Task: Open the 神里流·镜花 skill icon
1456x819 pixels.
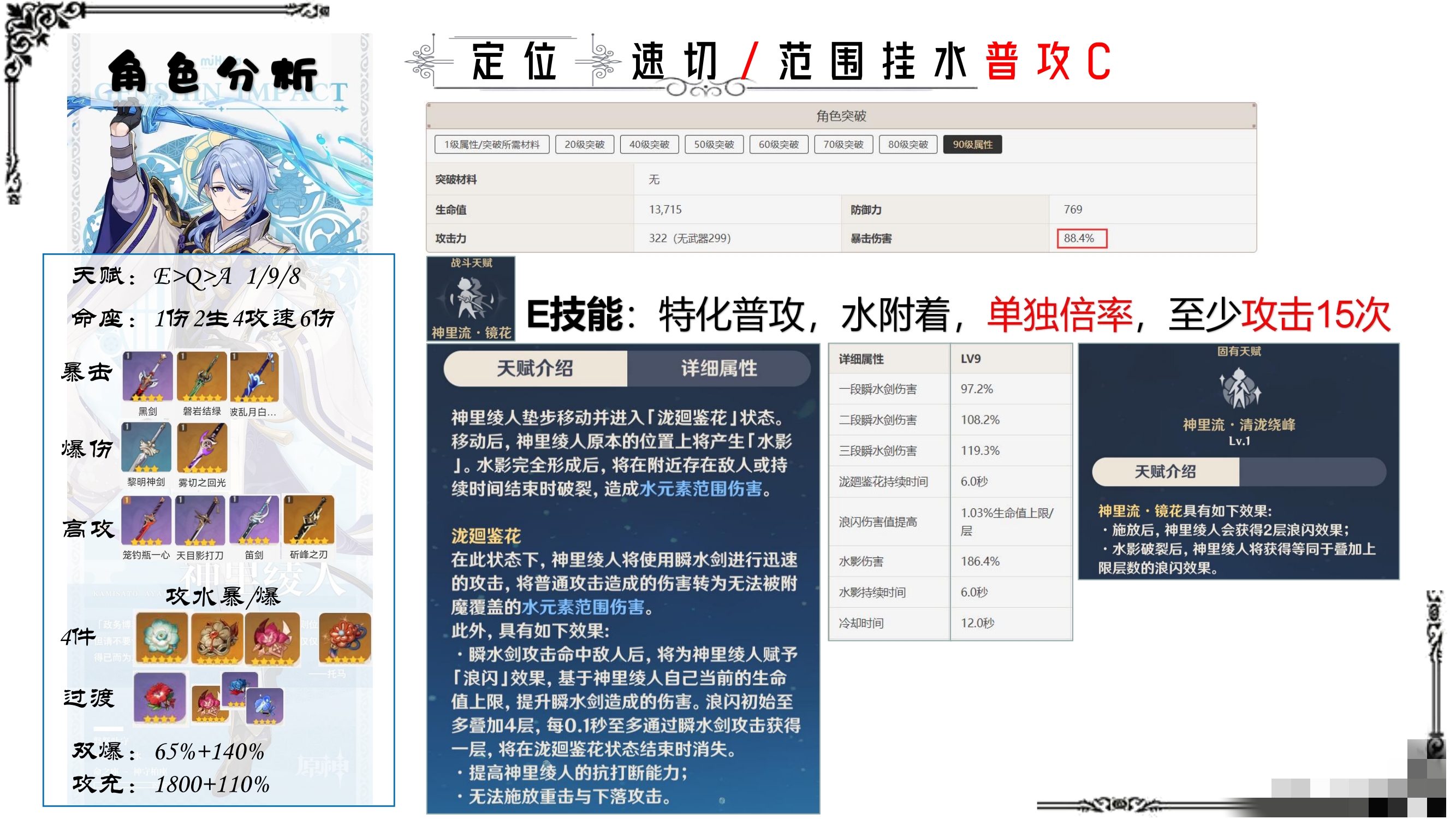Action: pyautogui.click(x=471, y=299)
